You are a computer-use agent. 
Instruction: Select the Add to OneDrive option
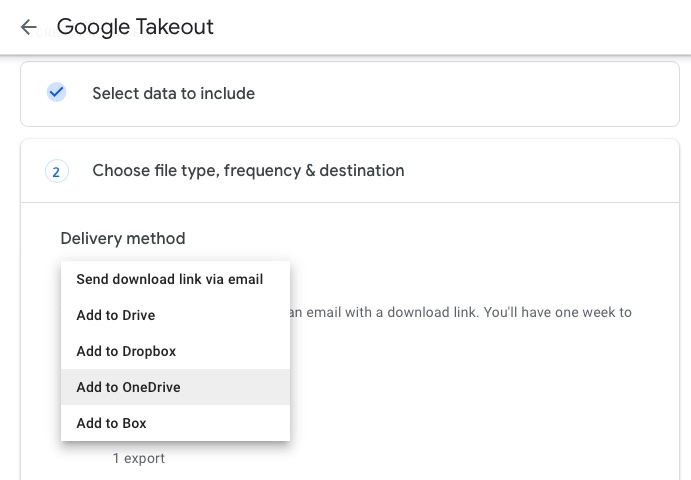[x=175, y=387]
